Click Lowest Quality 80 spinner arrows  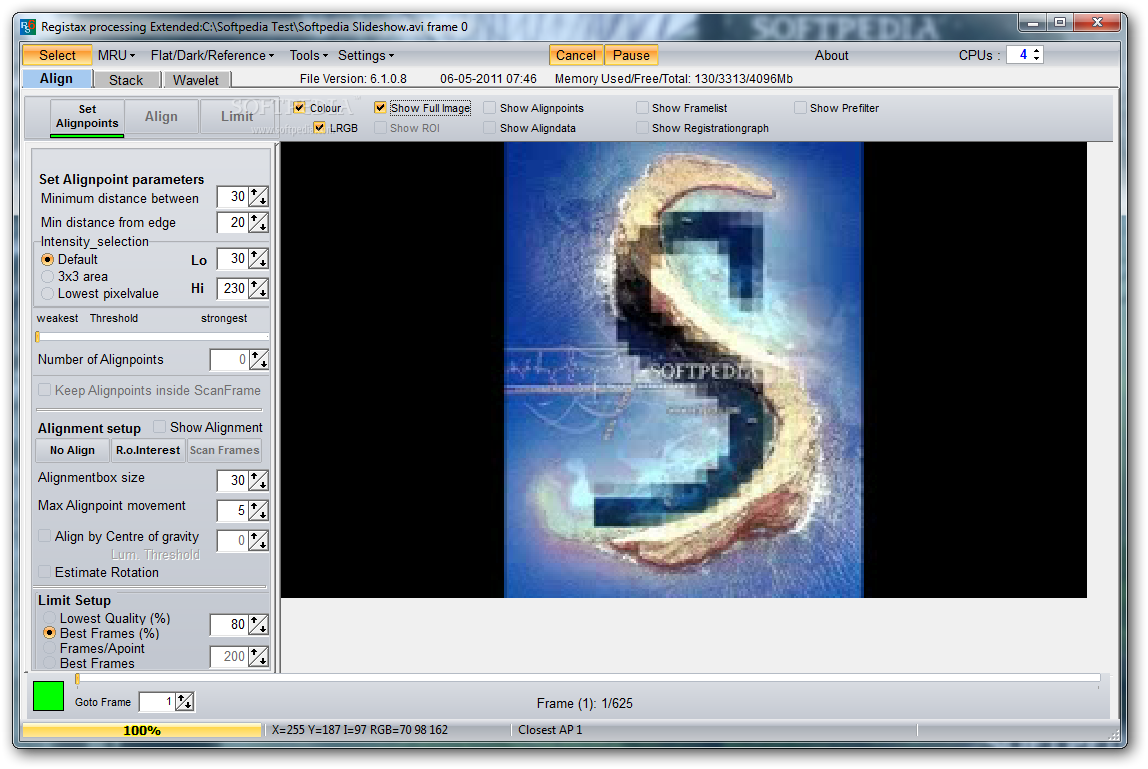point(258,625)
